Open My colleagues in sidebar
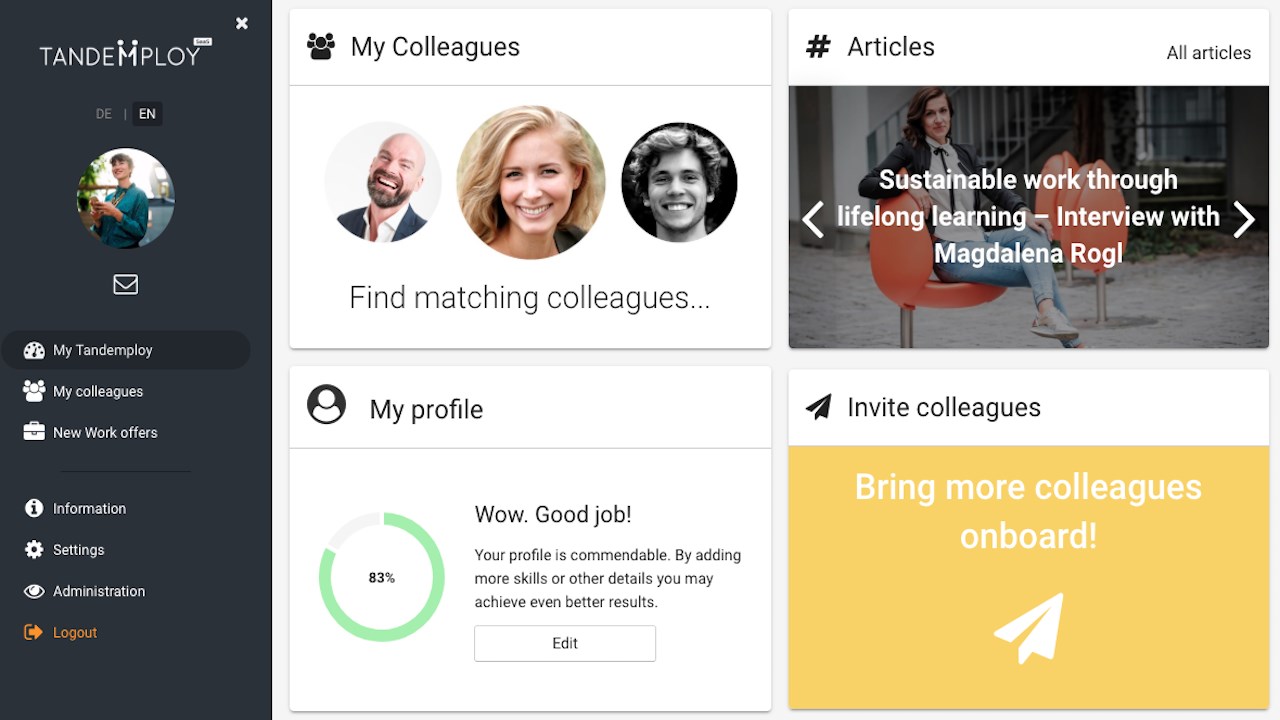The image size is (1280, 720). (98, 391)
